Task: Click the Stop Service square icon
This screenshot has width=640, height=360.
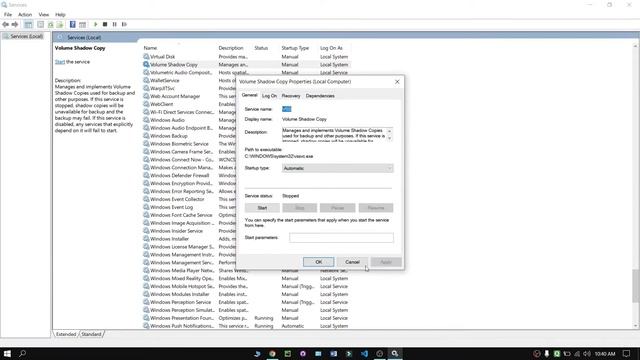Action: (x=105, y=24)
